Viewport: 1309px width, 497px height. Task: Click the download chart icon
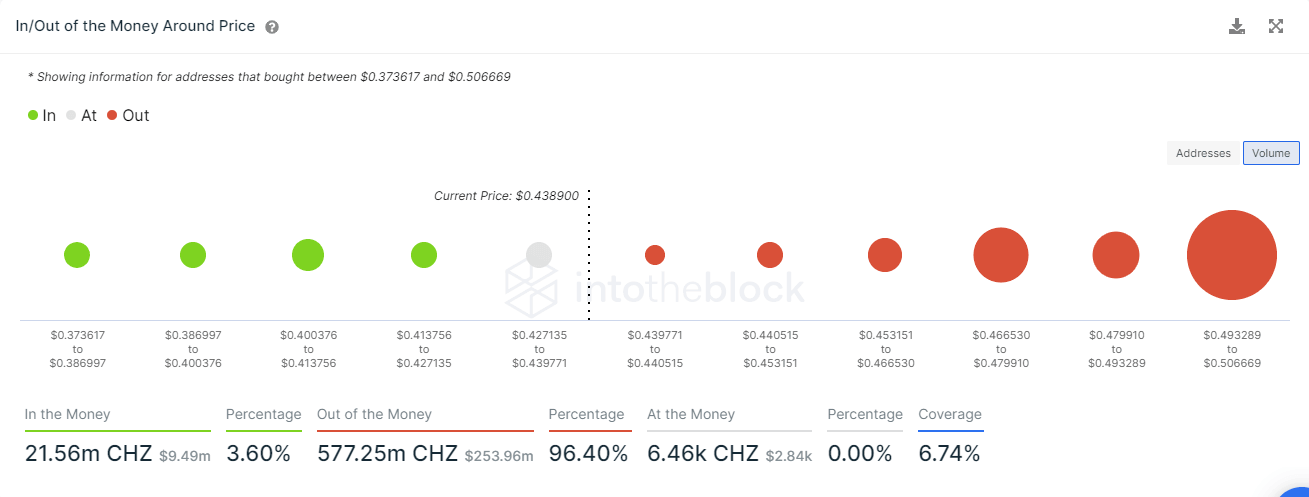(1237, 26)
